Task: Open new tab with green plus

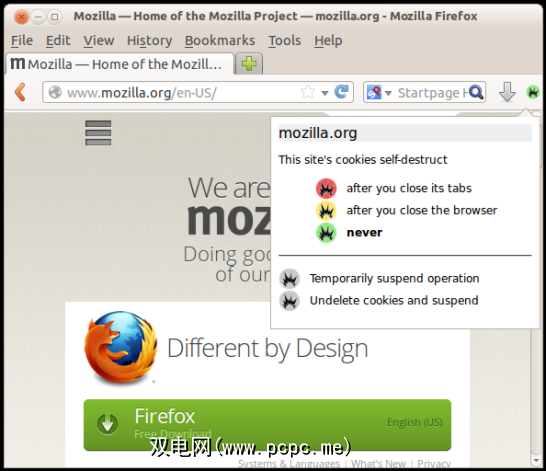Action: [x=249, y=64]
